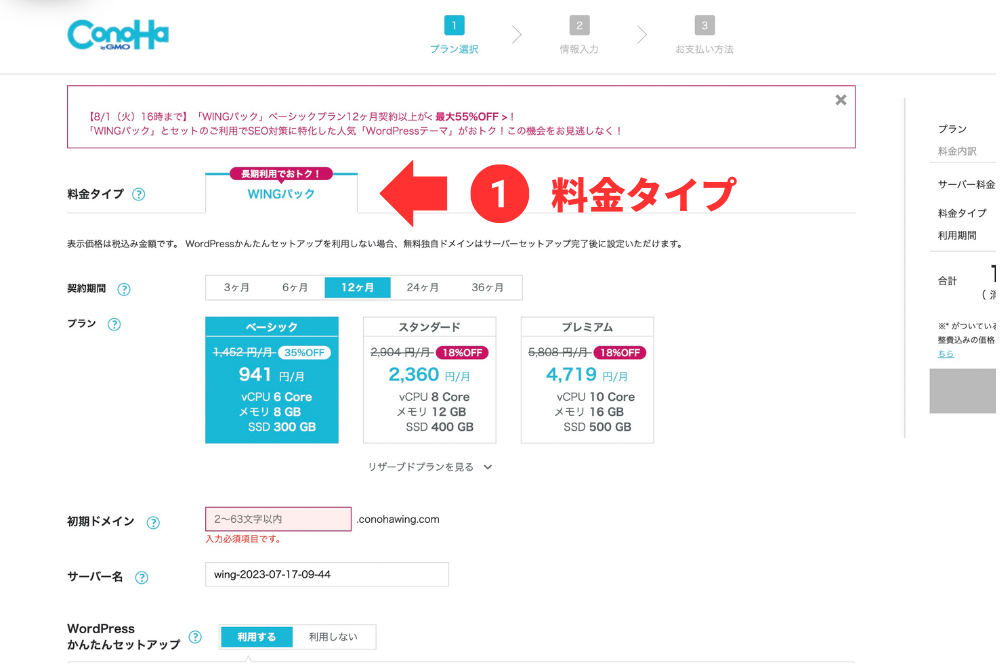Choose 6ヶ月 contract period

coord(295,288)
